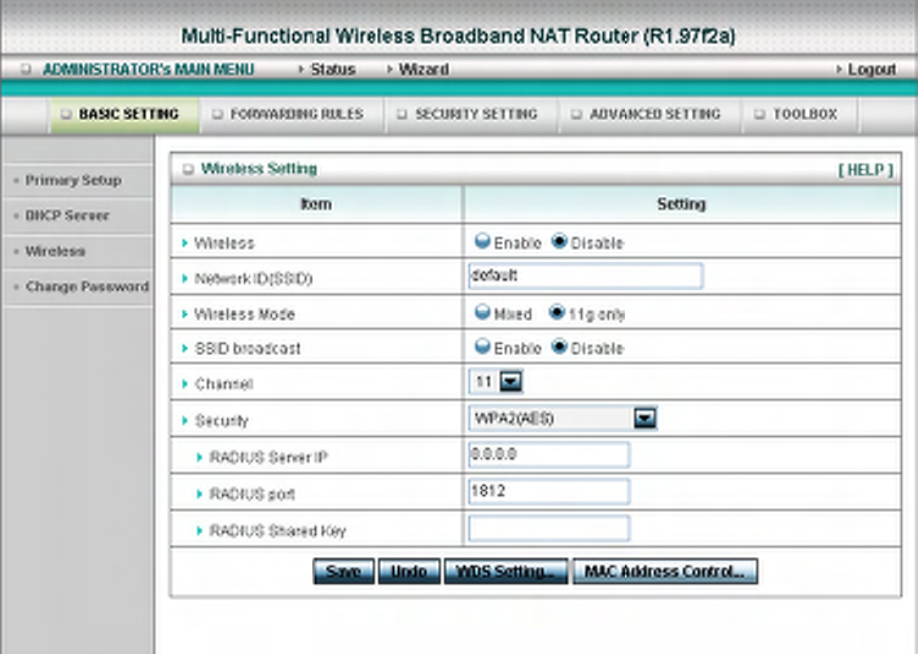Choose Mixed wireless mode
Viewport: 918px width, 654px height.
482,312
